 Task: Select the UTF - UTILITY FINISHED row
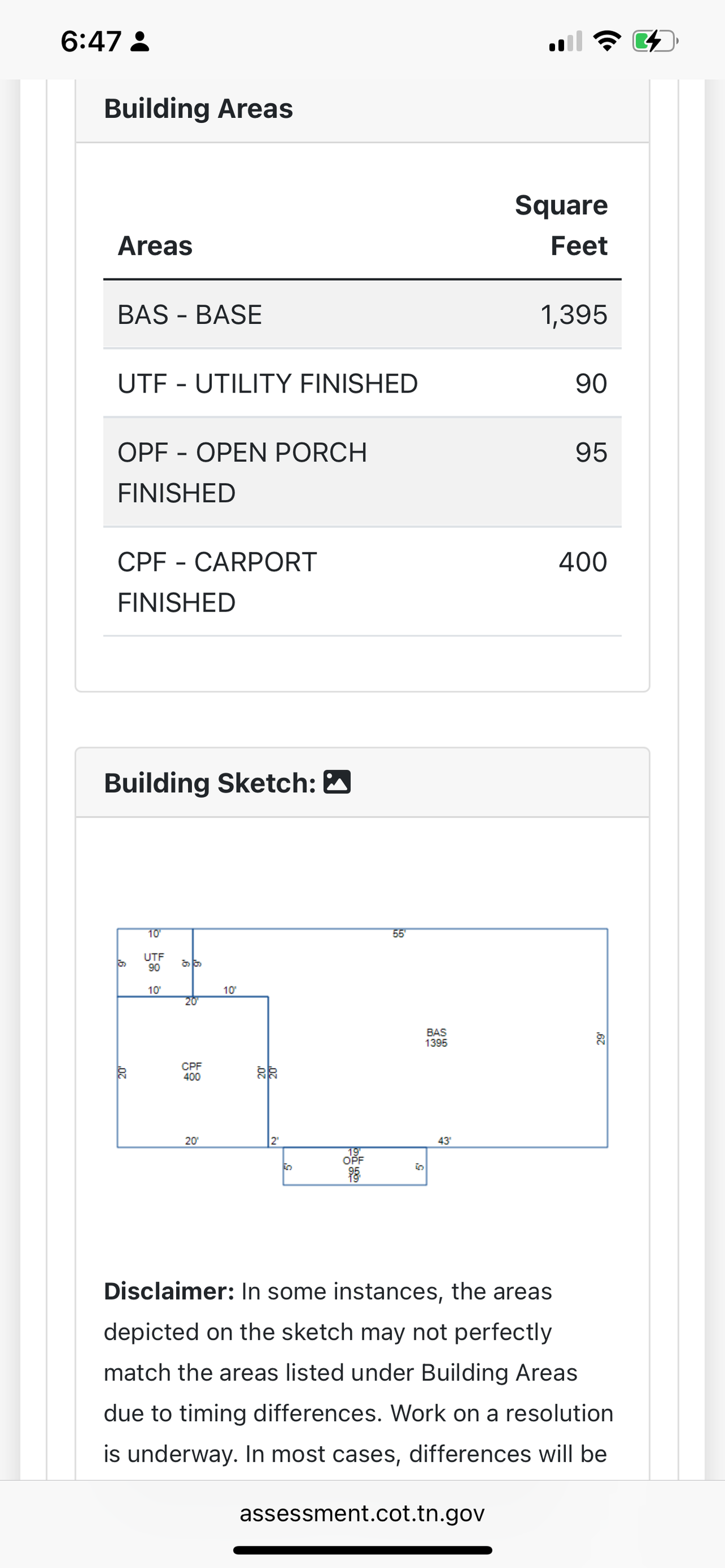[362, 383]
